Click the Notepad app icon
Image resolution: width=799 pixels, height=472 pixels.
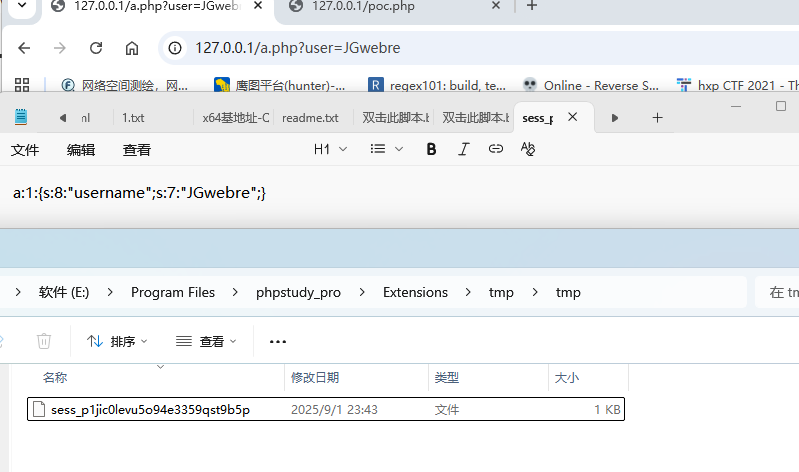[x=21, y=117]
